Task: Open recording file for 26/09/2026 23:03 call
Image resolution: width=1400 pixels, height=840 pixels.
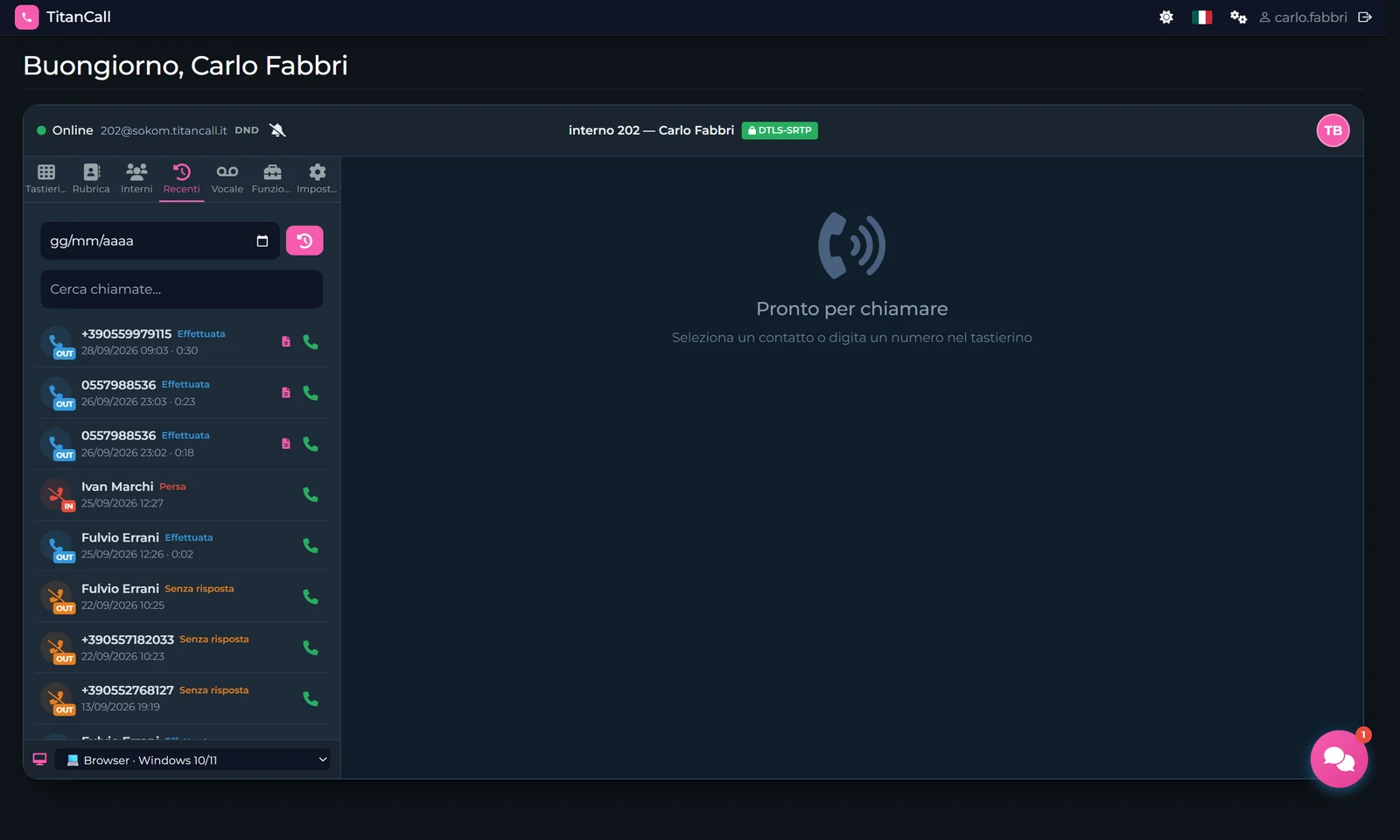Action: pos(286,393)
